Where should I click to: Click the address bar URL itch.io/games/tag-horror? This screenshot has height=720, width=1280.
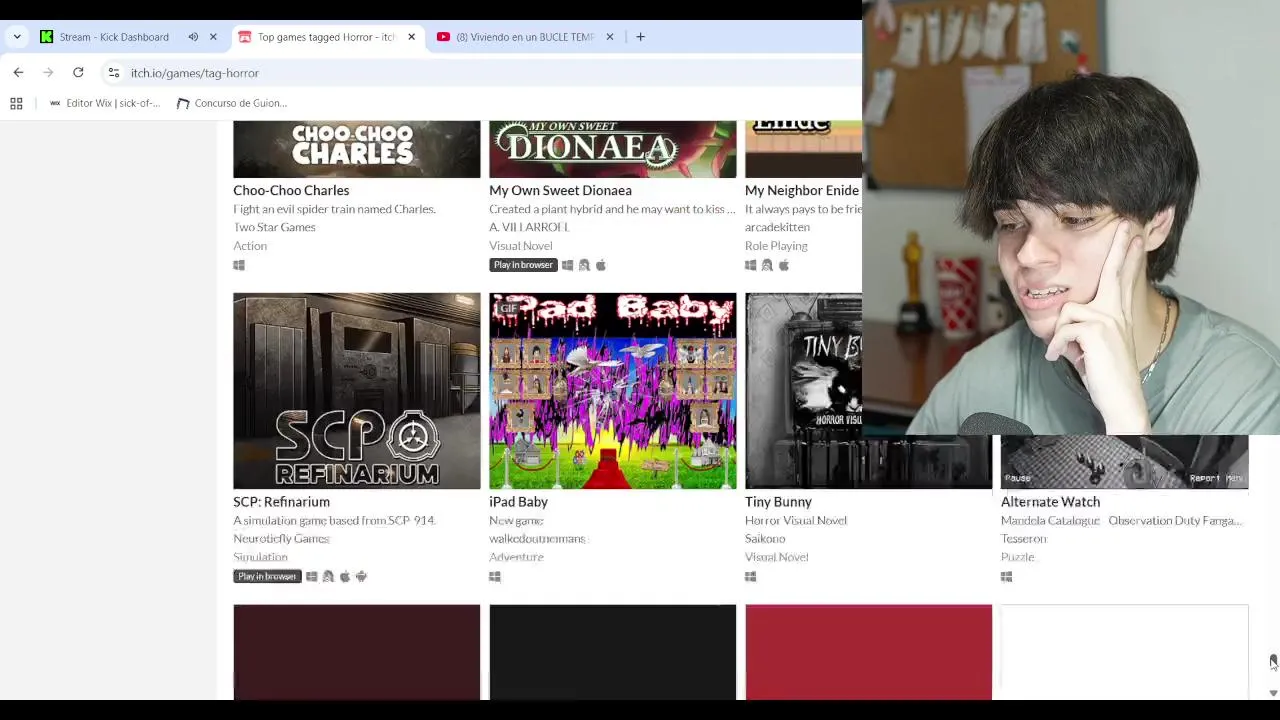195,73
